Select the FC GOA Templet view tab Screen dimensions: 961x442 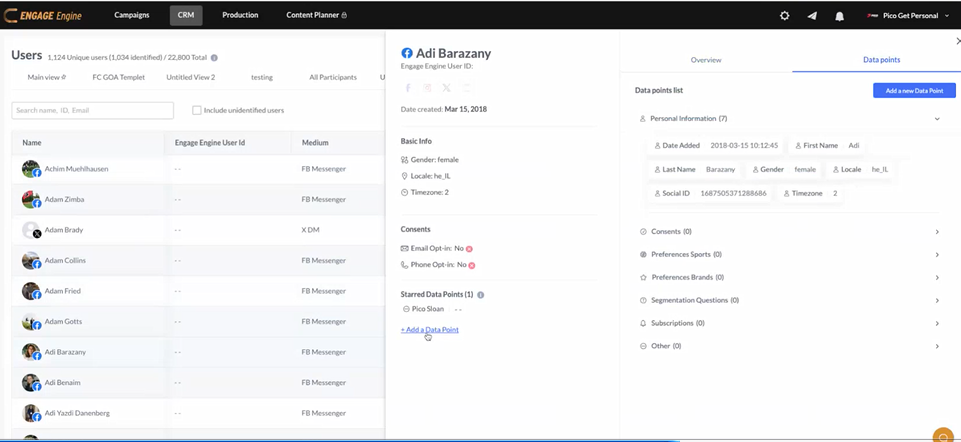coord(119,77)
